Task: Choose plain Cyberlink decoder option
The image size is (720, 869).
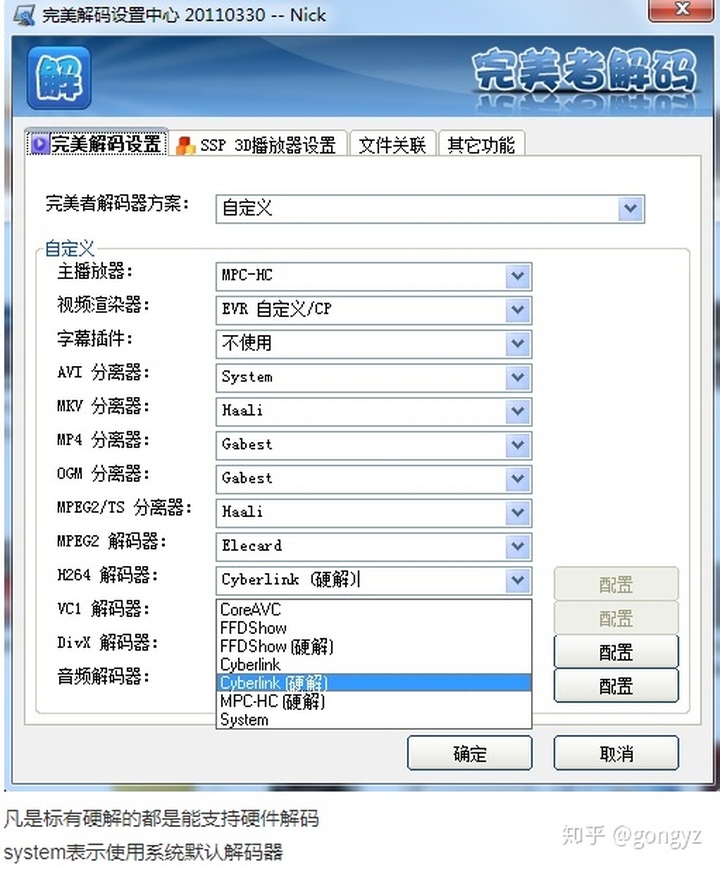Action: click(x=374, y=664)
